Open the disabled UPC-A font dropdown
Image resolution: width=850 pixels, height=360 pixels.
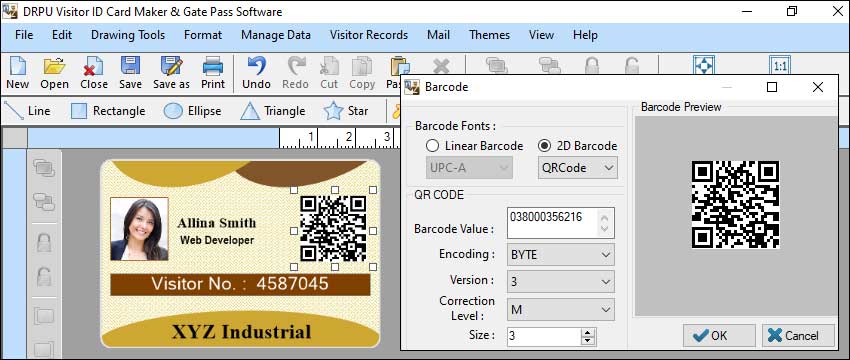coord(469,168)
